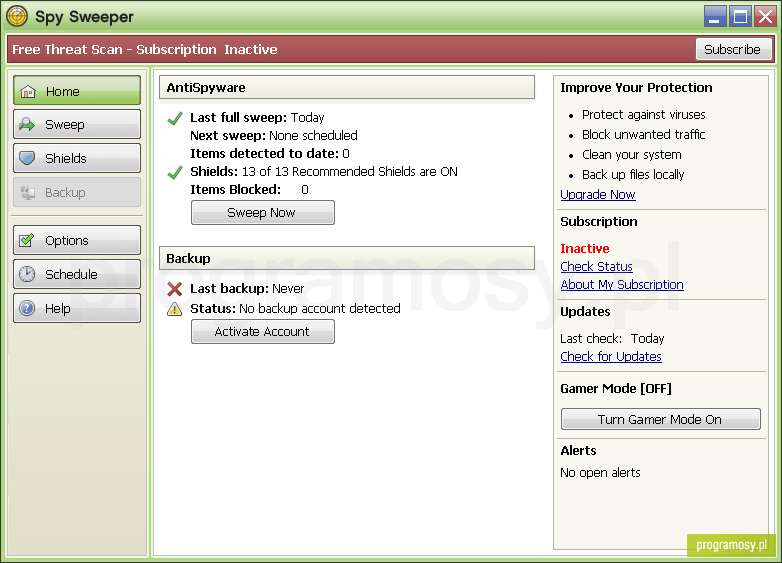The width and height of the screenshot is (782, 563).
Task: Open the Schedule section
Action: pos(77,274)
